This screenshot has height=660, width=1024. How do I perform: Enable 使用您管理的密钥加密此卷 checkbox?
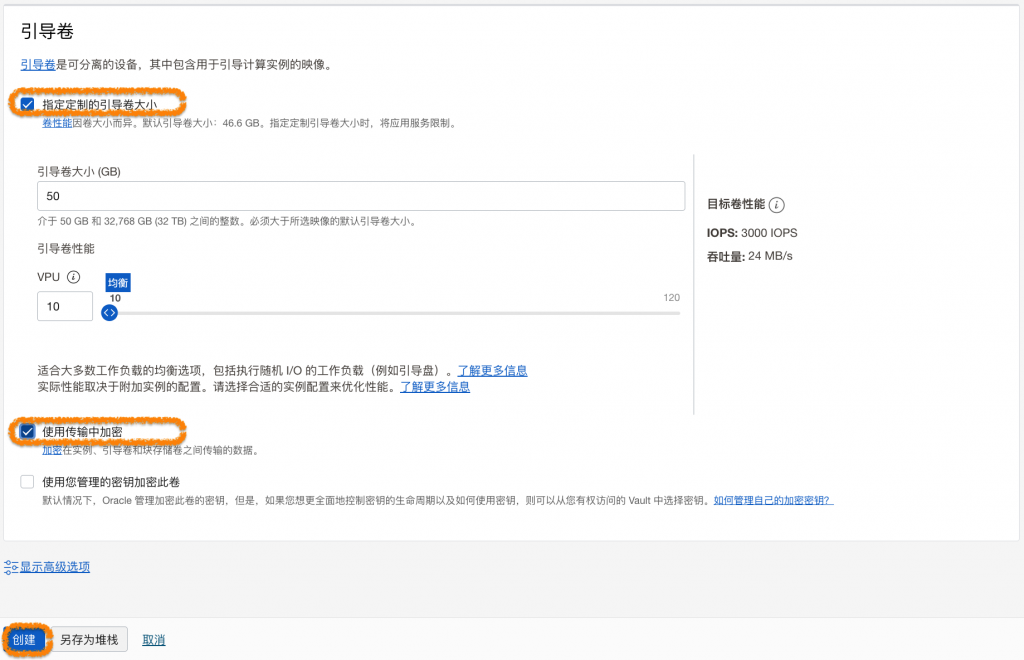pyautogui.click(x=28, y=482)
